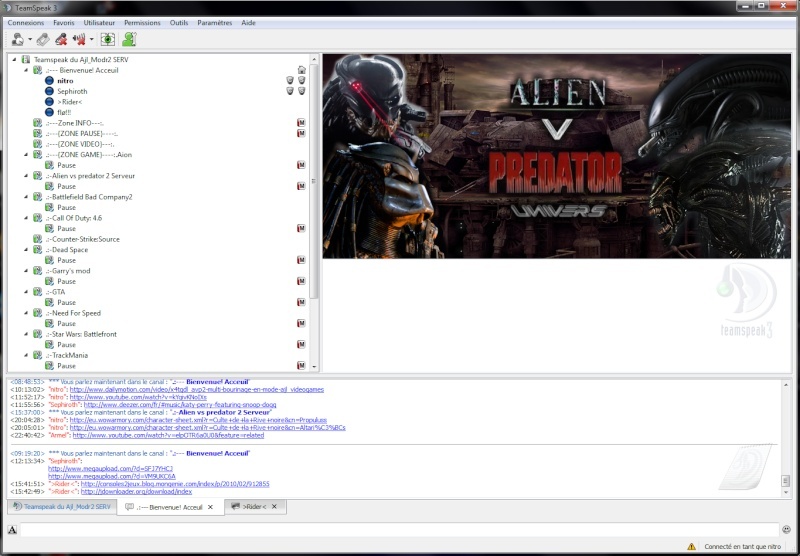This screenshot has width=800, height=556.
Task: Click in the chat message input field
Action: [399, 530]
